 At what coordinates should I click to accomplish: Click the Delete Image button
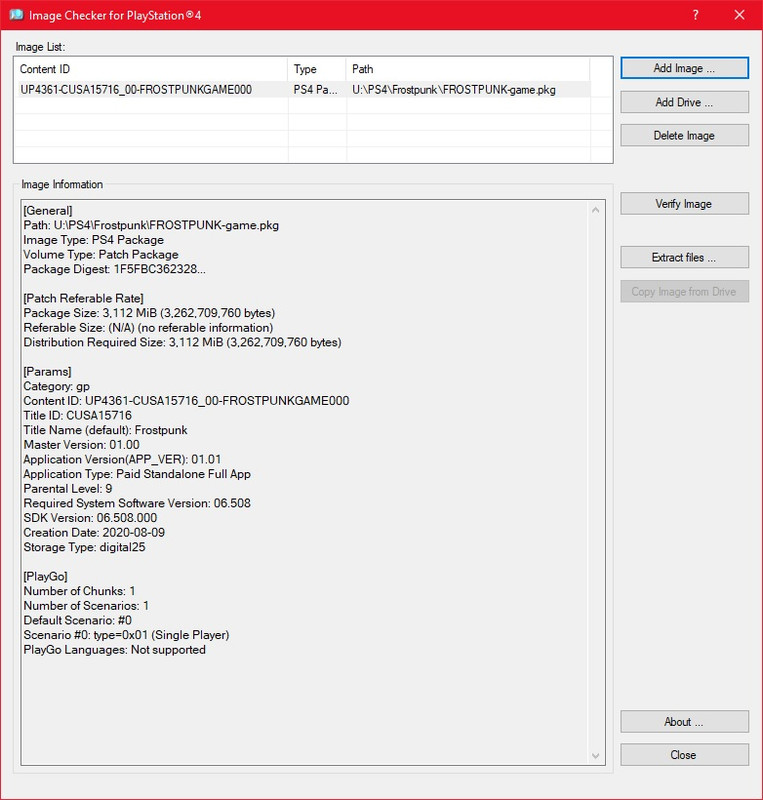[x=684, y=136]
